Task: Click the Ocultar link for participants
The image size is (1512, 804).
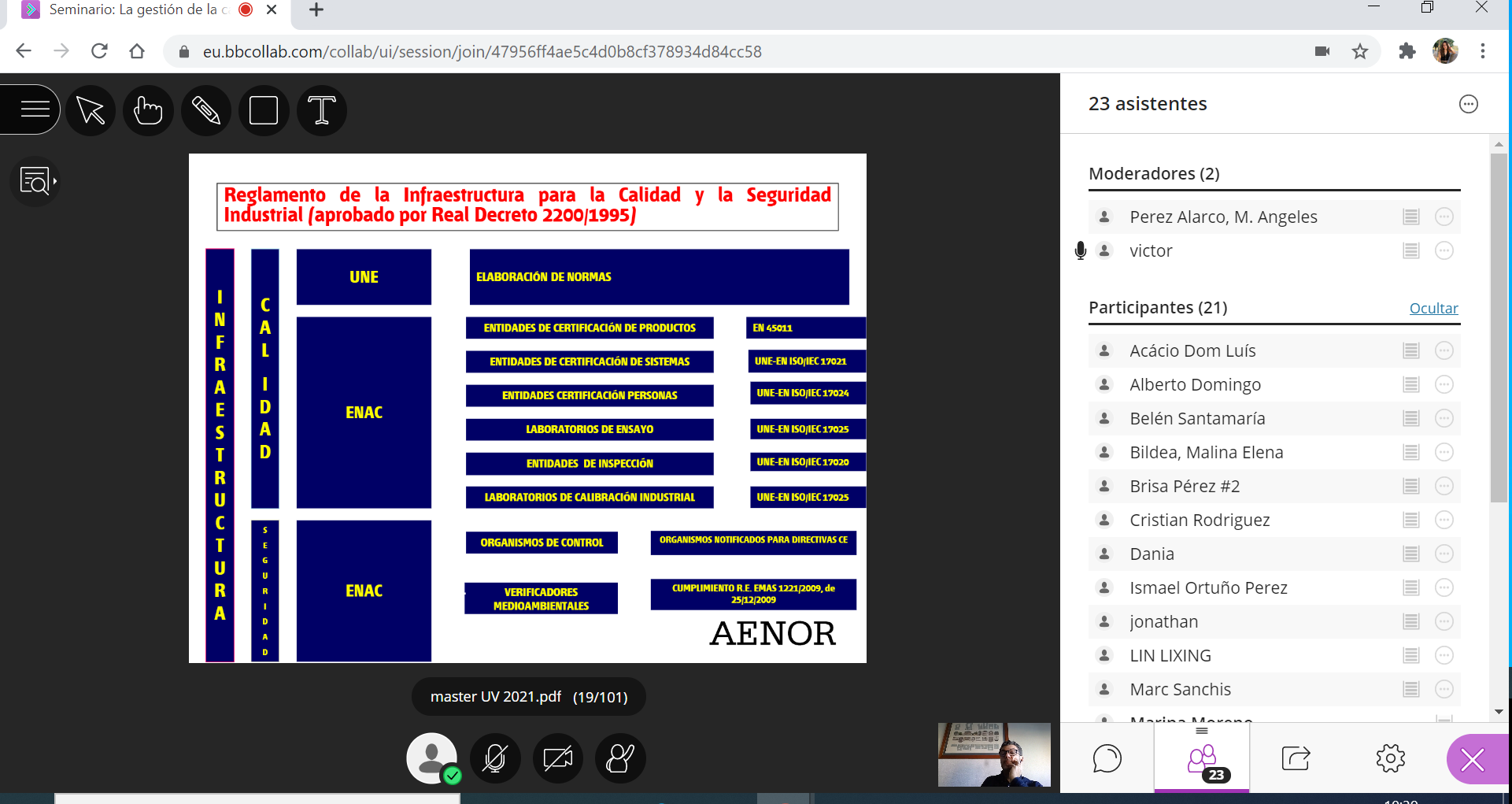Action: (x=1433, y=309)
